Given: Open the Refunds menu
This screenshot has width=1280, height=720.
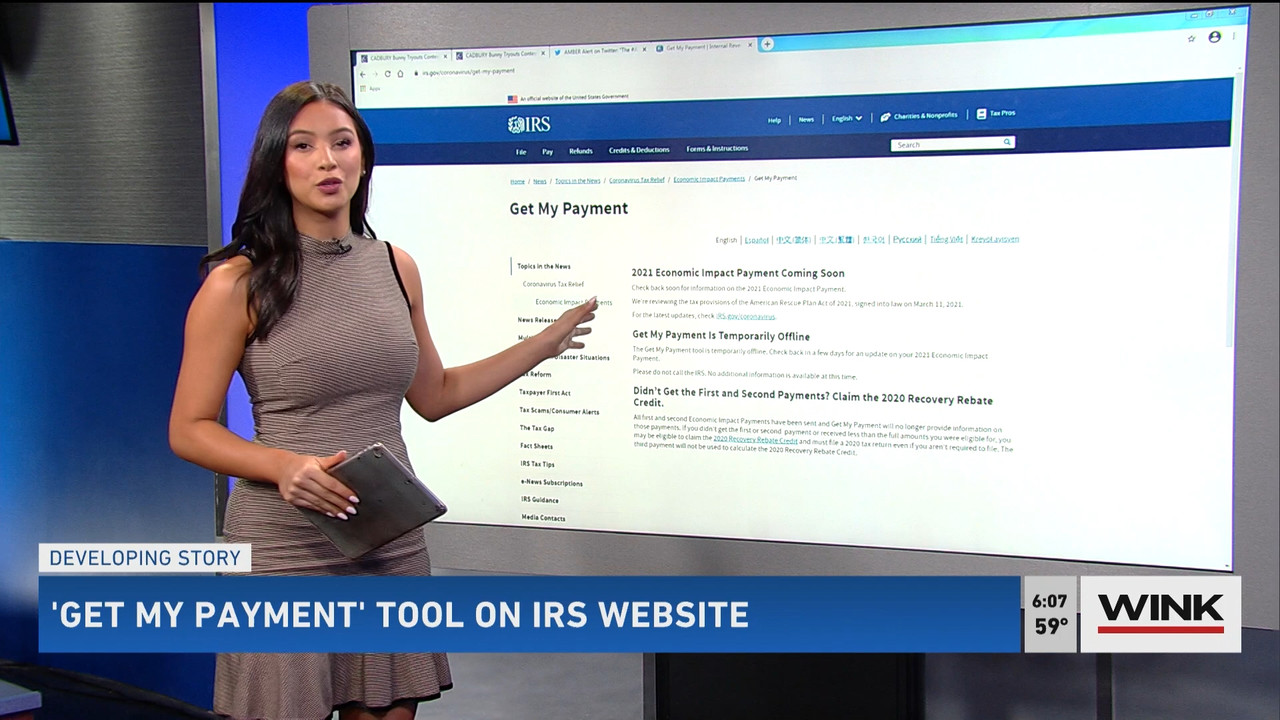Looking at the screenshot, I should tap(581, 151).
